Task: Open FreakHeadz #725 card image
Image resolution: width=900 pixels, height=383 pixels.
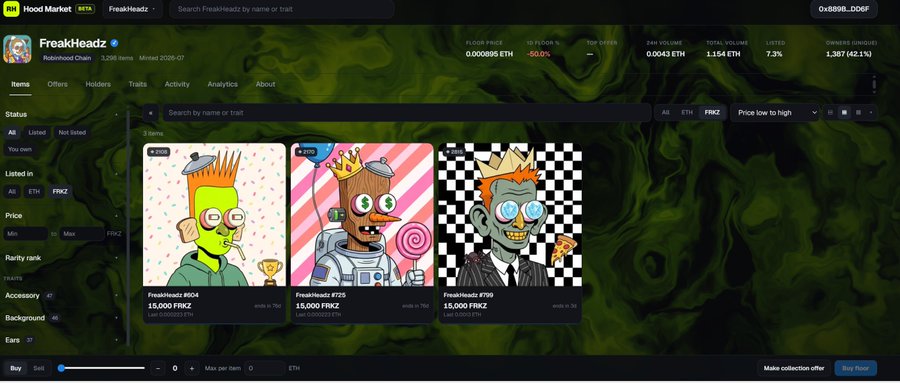Action: point(362,215)
